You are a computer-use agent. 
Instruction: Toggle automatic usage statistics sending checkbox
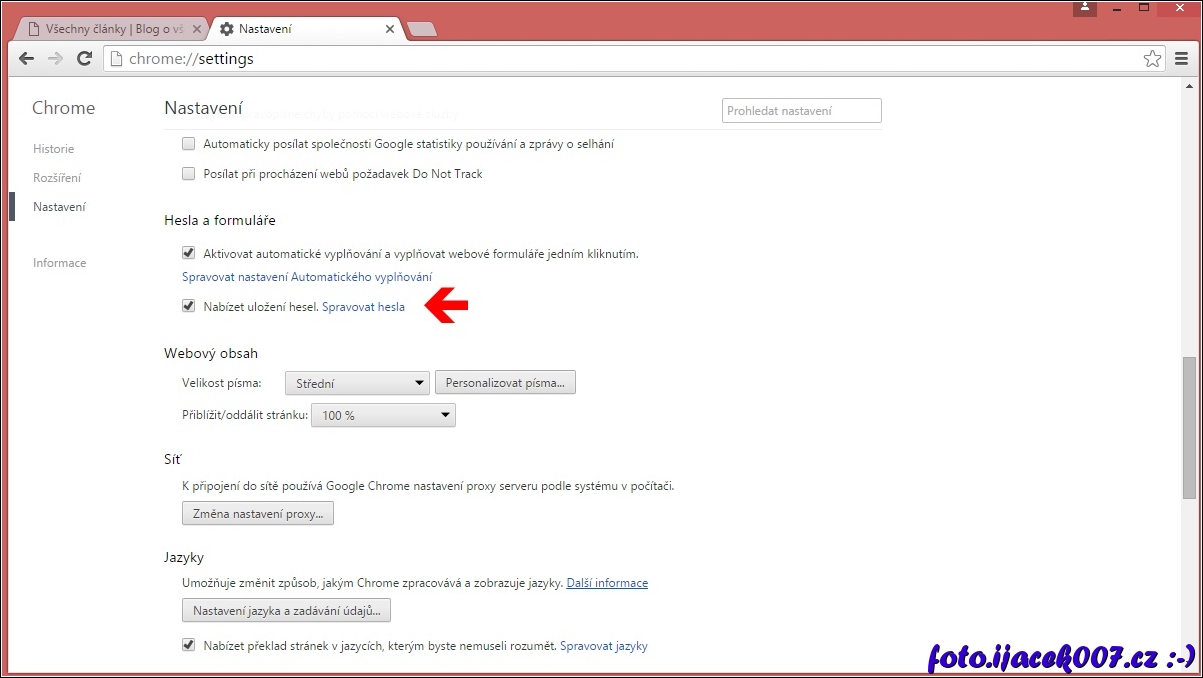click(188, 143)
